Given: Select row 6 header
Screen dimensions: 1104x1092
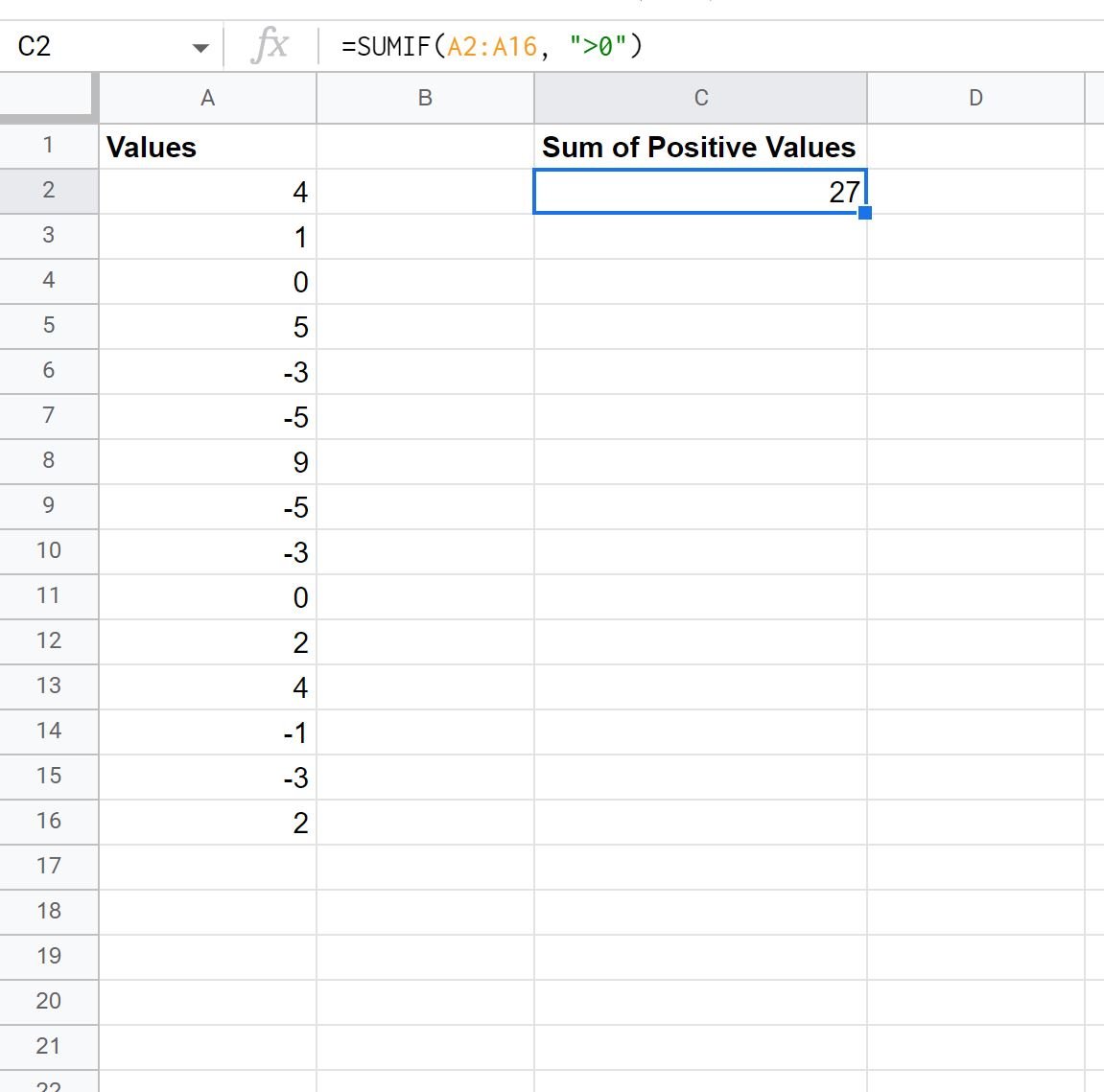Looking at the screenshot, I should click(x=49, y=371).
